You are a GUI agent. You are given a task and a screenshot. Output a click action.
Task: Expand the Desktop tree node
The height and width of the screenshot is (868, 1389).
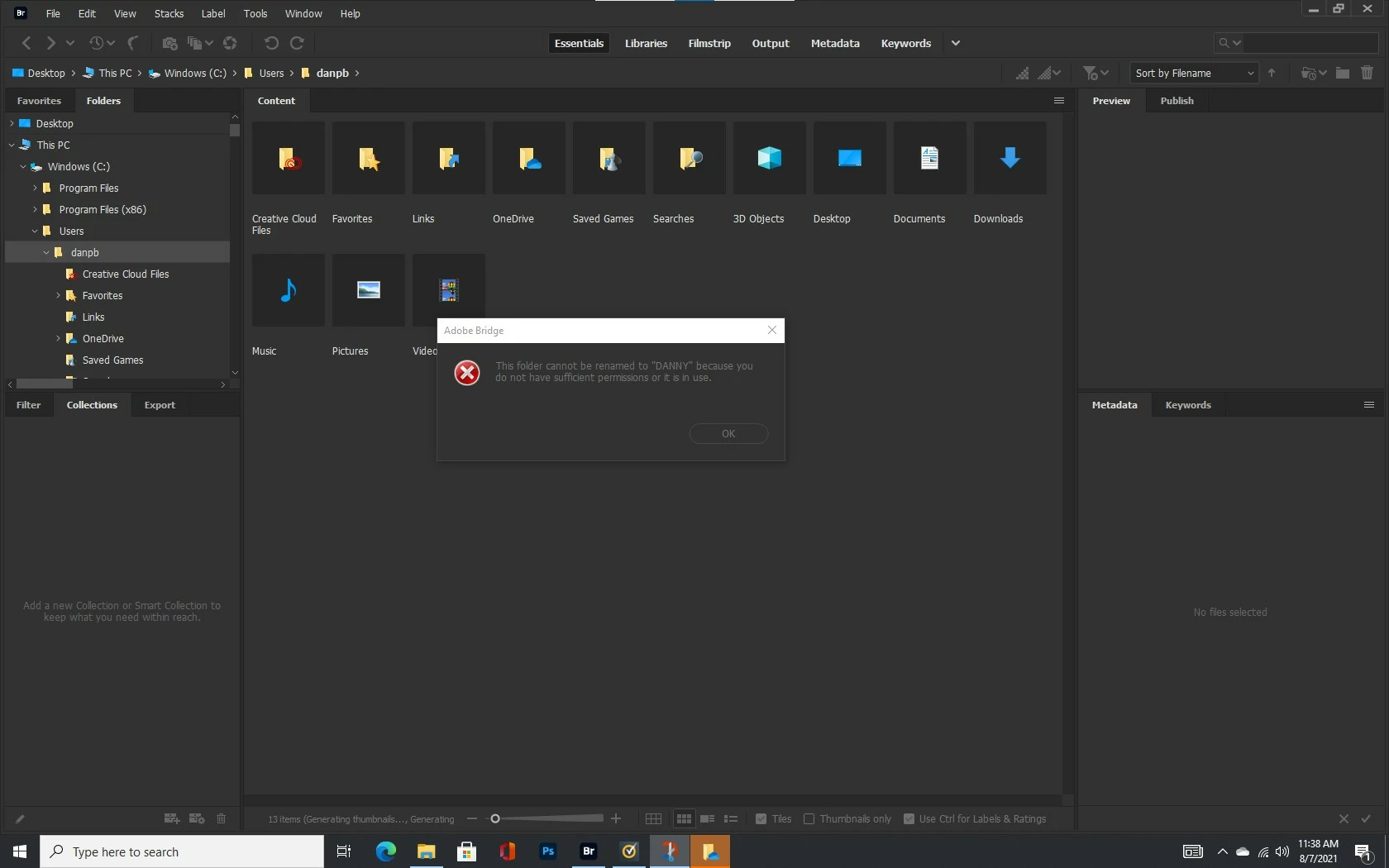12,123
